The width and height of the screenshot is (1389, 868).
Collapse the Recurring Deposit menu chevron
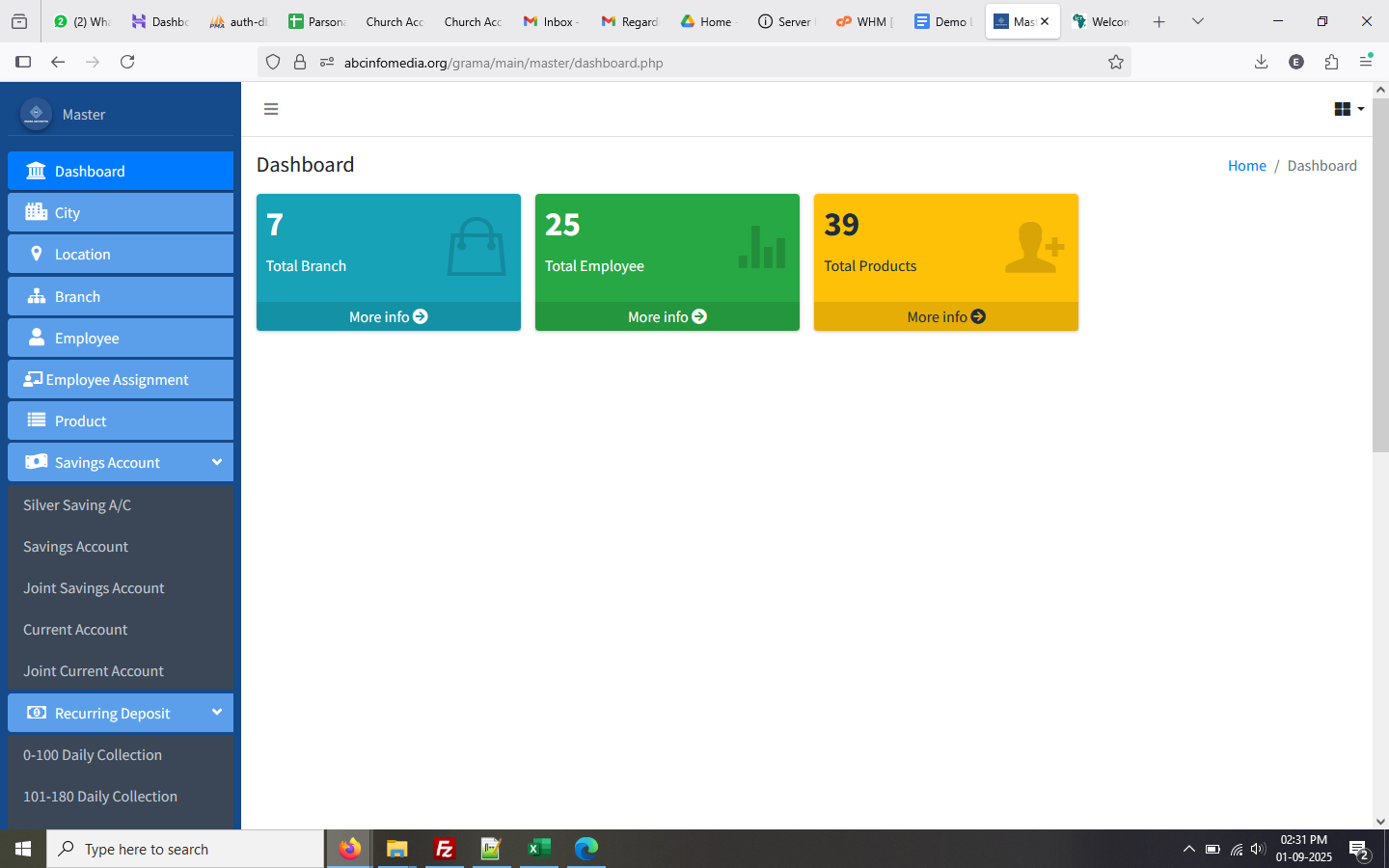(x=217, y=713)
